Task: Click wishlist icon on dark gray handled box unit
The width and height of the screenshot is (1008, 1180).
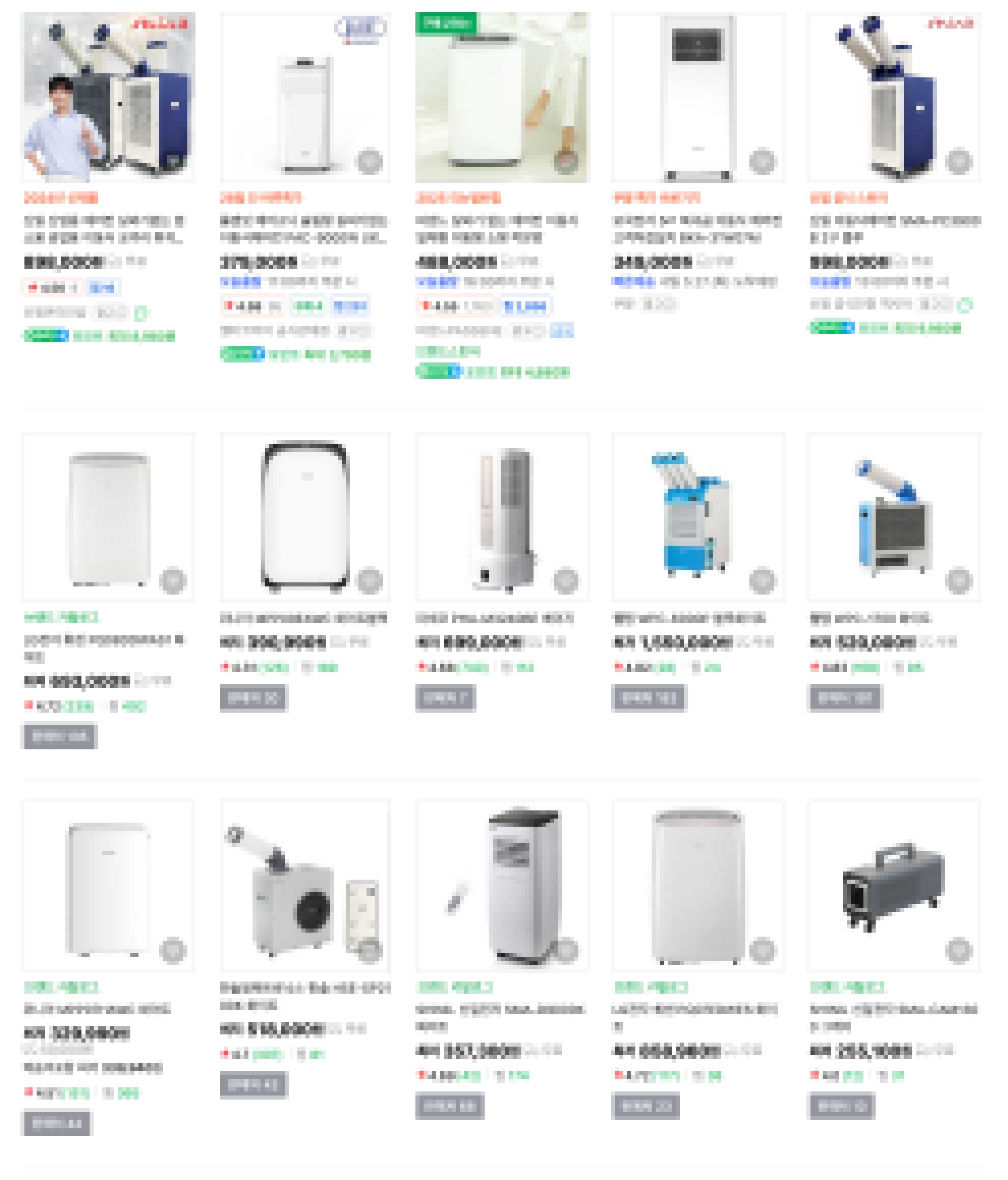Action: click(x=959, y=949)
